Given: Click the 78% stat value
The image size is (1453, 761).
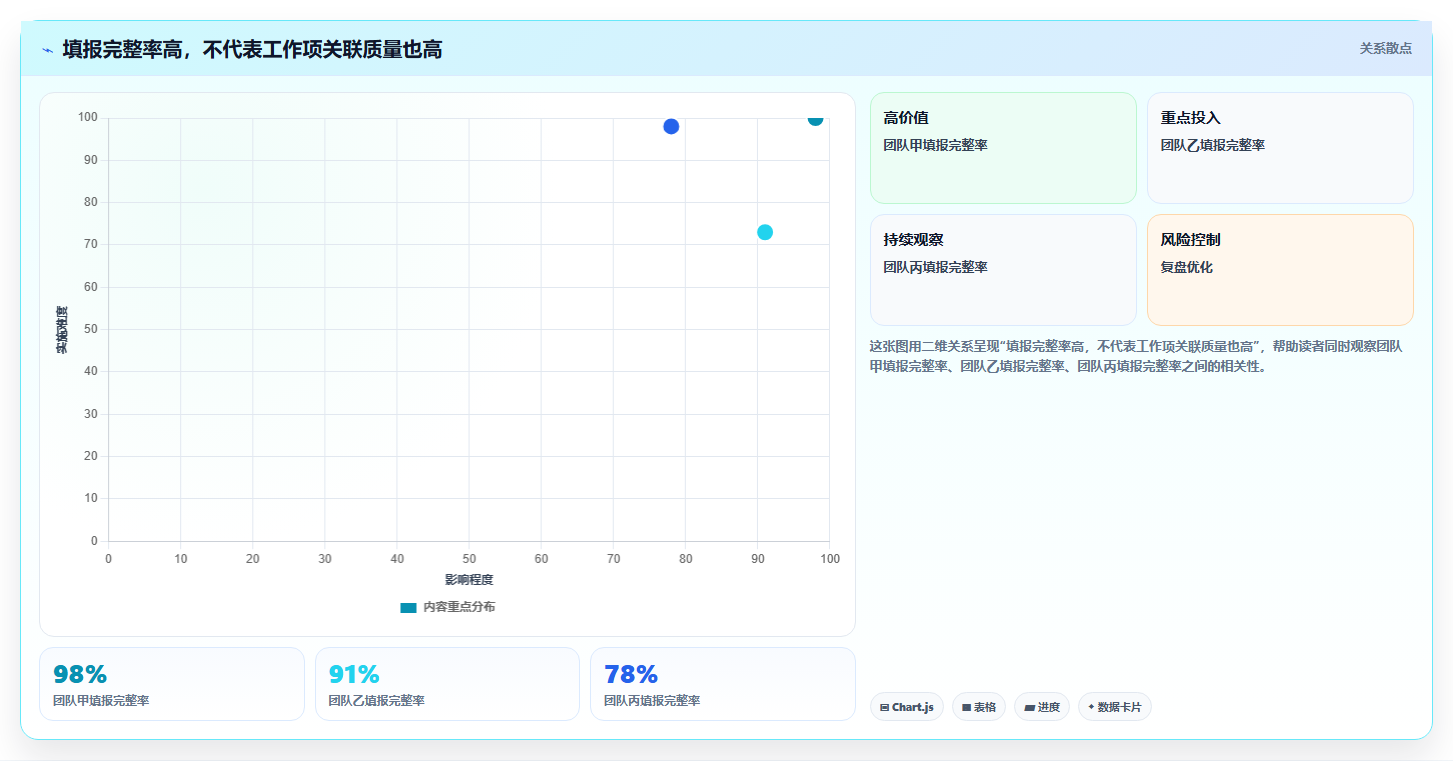Looking at the screenshot, I should [631, 674].
